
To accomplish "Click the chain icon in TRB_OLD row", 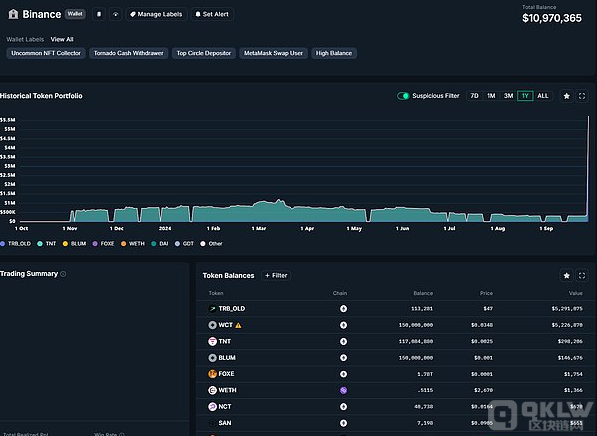I will [343, 309].
